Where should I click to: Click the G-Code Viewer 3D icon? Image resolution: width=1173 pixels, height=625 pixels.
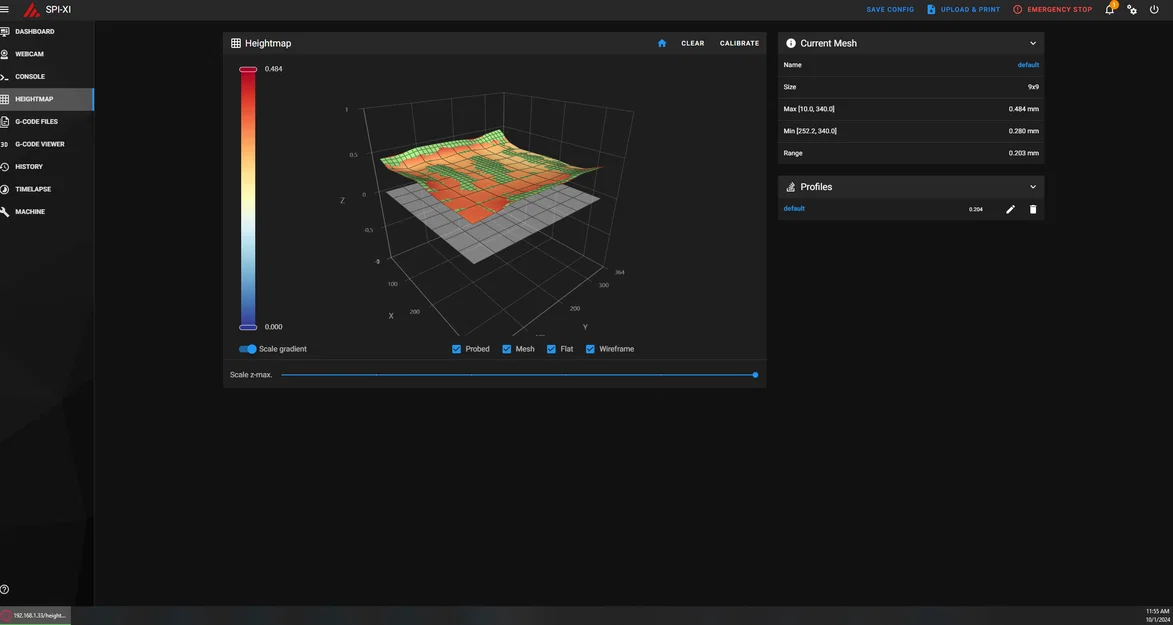click(4, 144)
